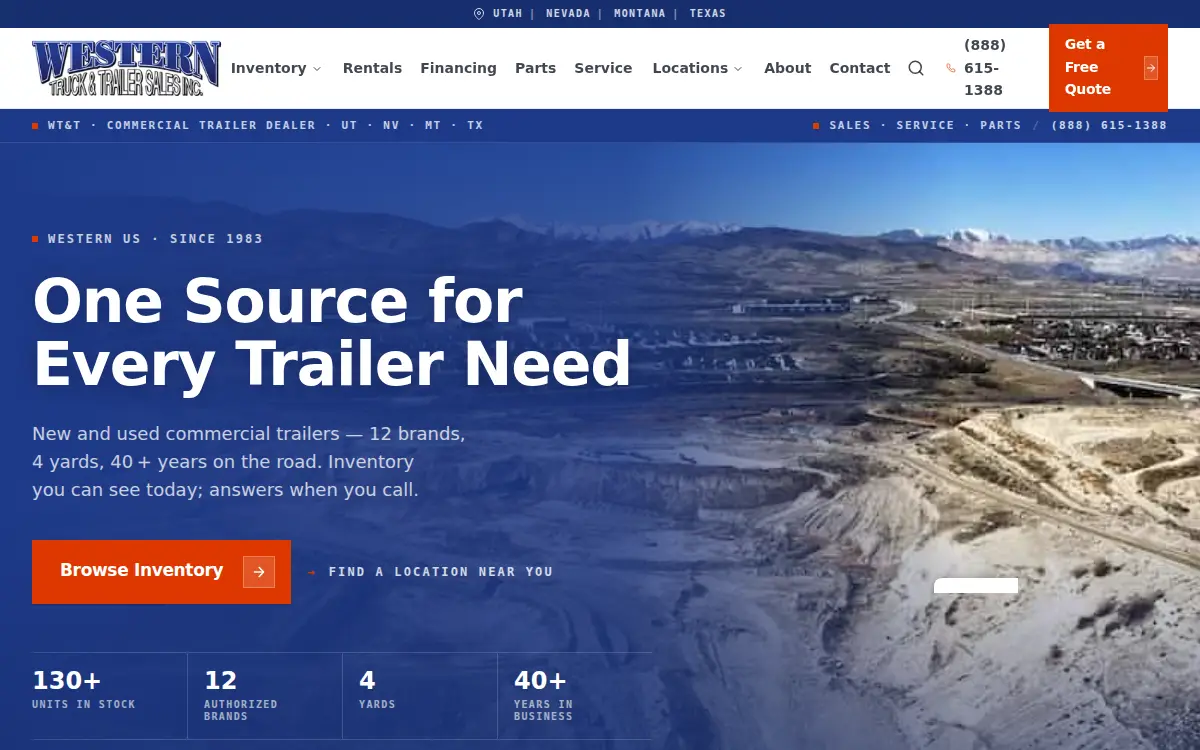Open the Parts page

pos(535,68)
